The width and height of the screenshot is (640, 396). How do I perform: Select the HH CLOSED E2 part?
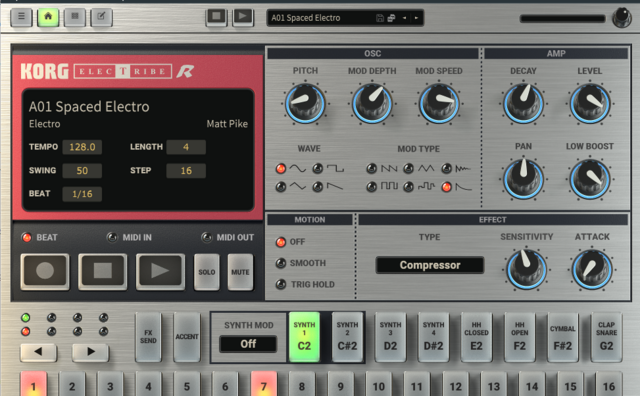pos(476,337)
